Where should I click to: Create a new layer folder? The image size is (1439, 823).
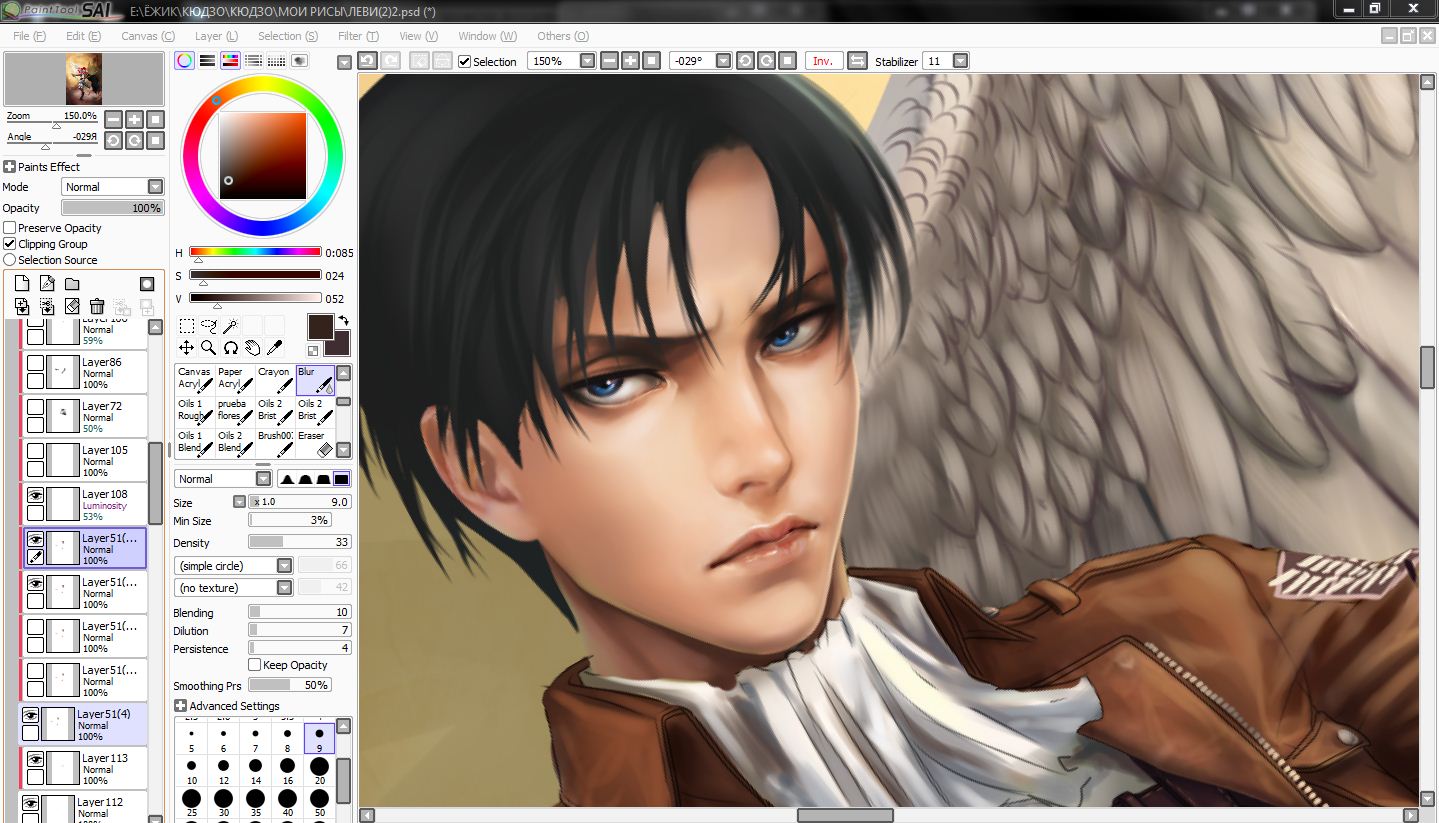click(x=72, y=284)
